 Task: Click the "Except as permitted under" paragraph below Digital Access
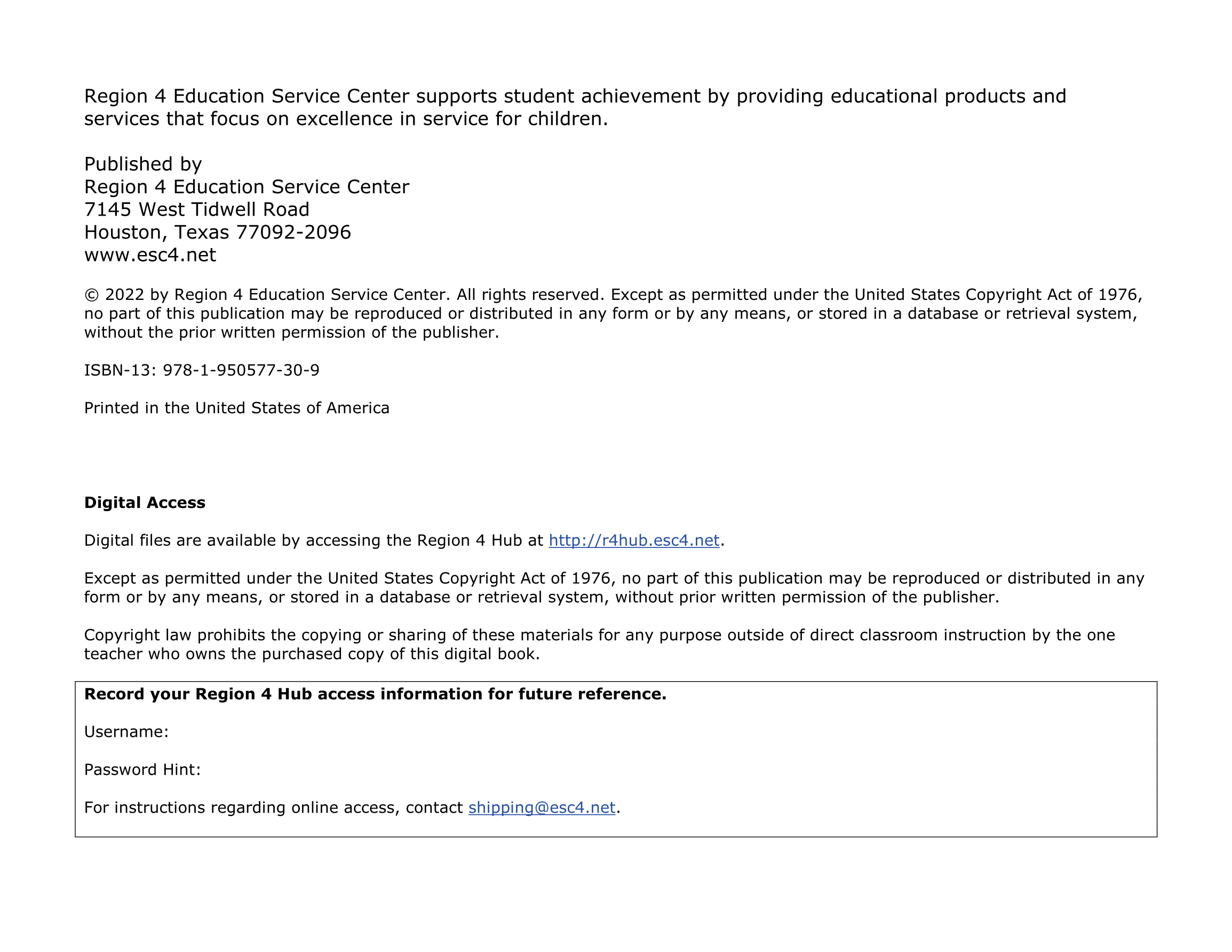[613, 588]
